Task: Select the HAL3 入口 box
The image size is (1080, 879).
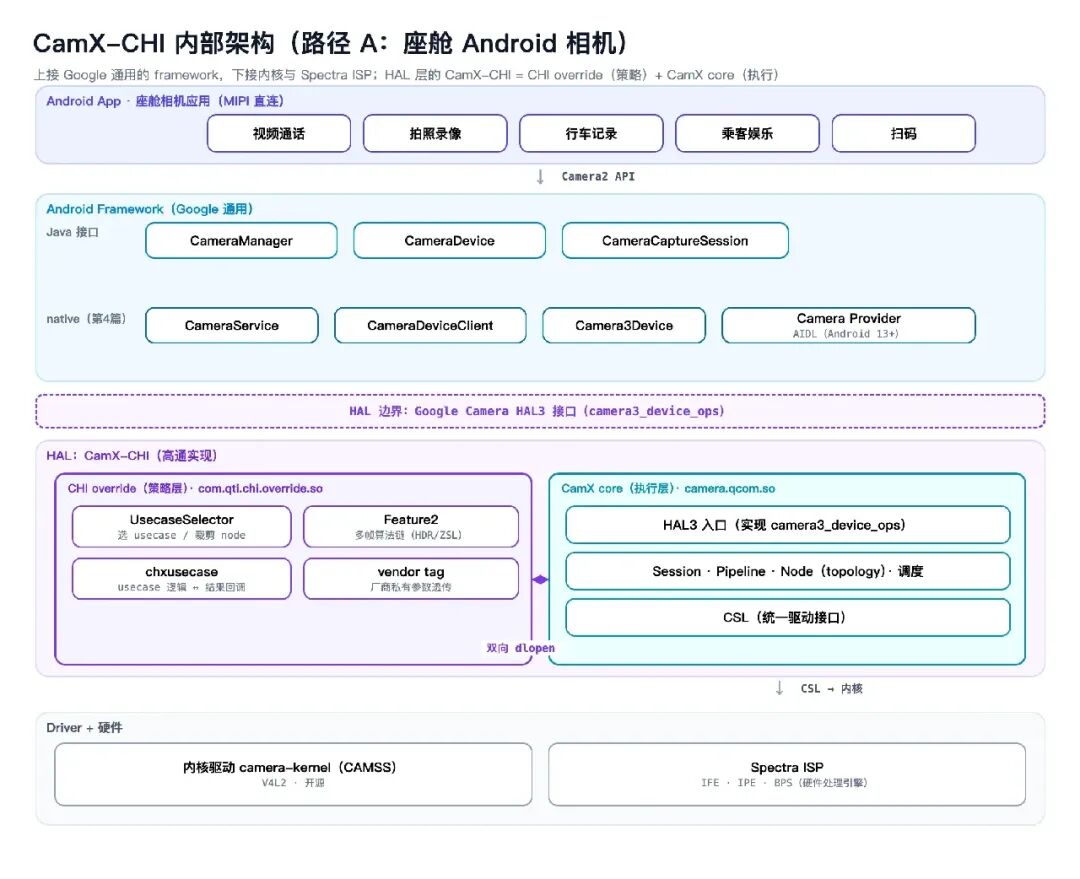Action: point(788,525)
